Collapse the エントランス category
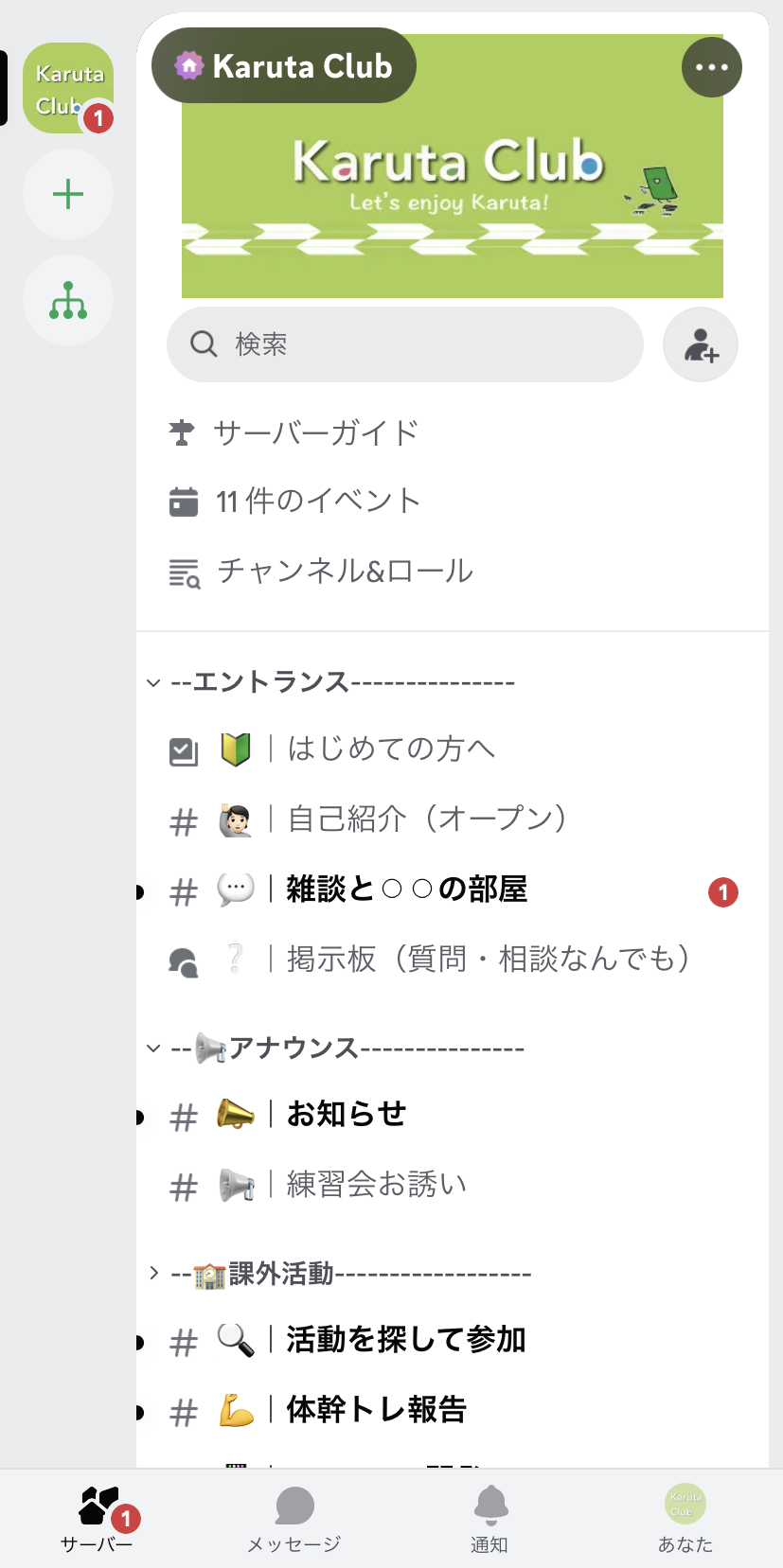The width and height of the screenshot is (783, 1568). tap(154, 681)
